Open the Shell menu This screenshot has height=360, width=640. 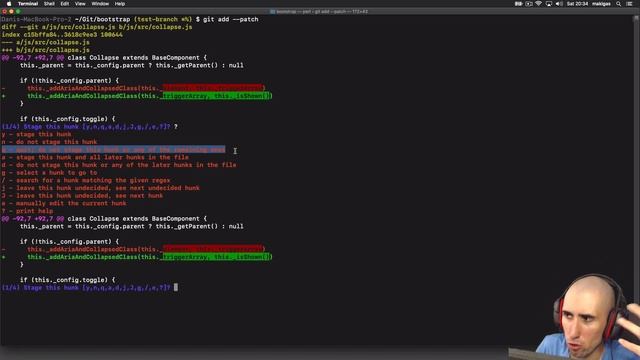tap(49, 4)
